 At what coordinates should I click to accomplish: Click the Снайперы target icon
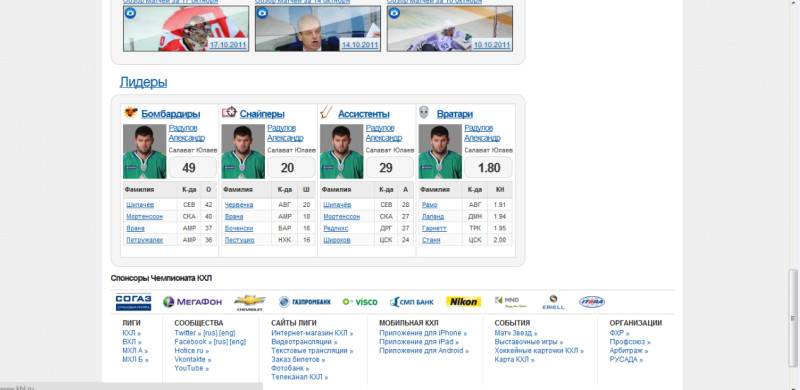pos(229,112)
